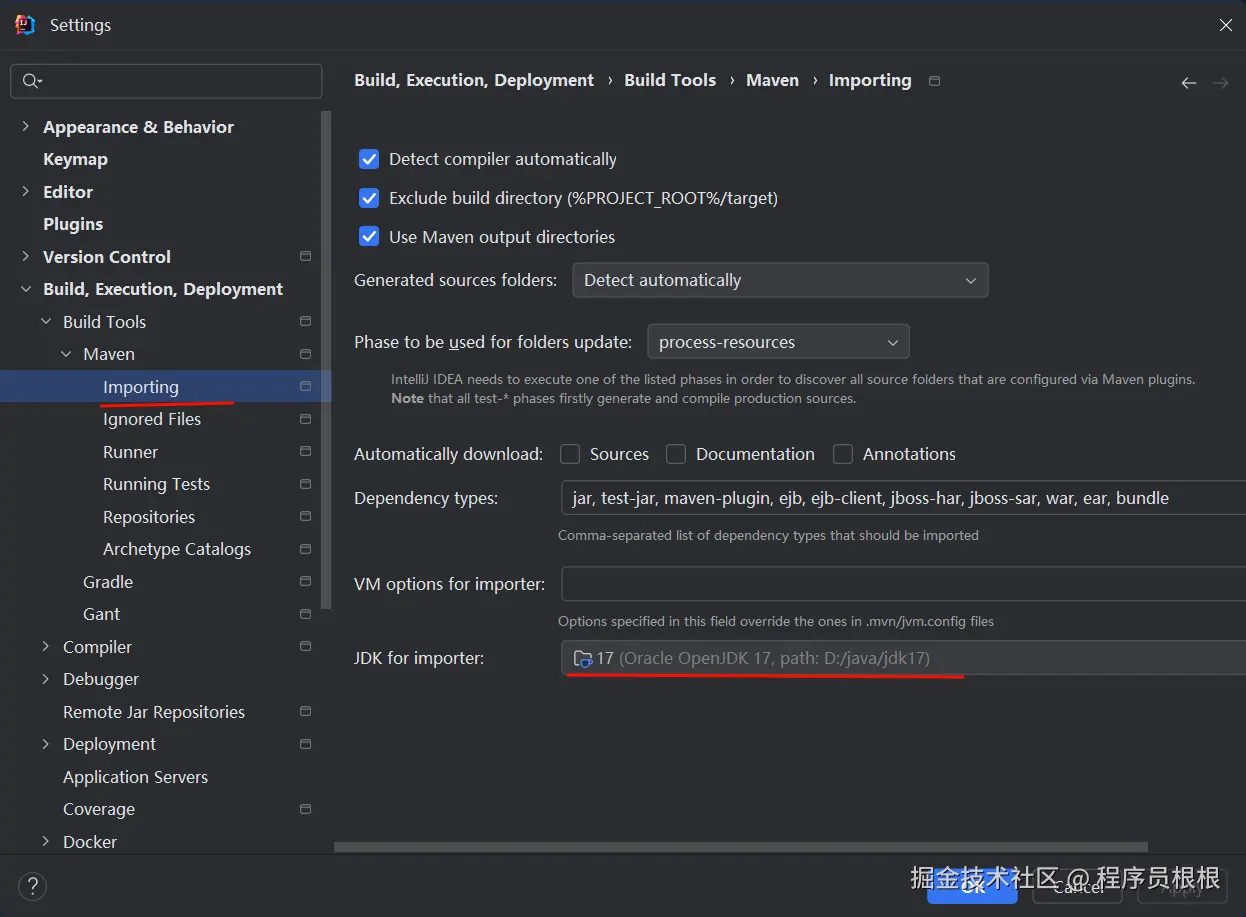Select Runner under Maven
The width and height of the screenshot is (1246, 917).
[130, 452]
